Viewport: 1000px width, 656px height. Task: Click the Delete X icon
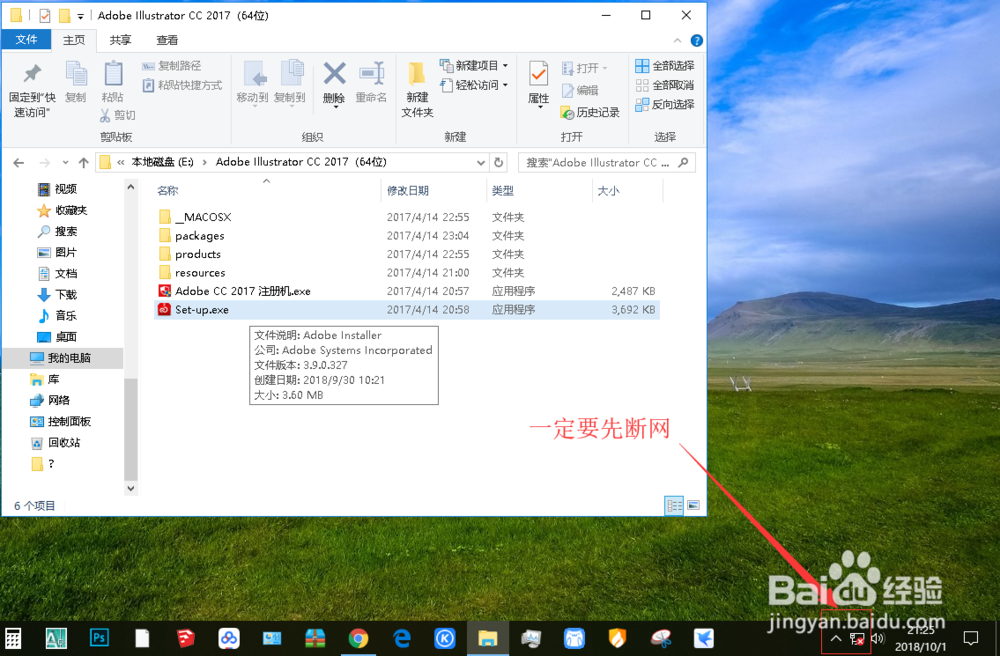tap(334, 74)
